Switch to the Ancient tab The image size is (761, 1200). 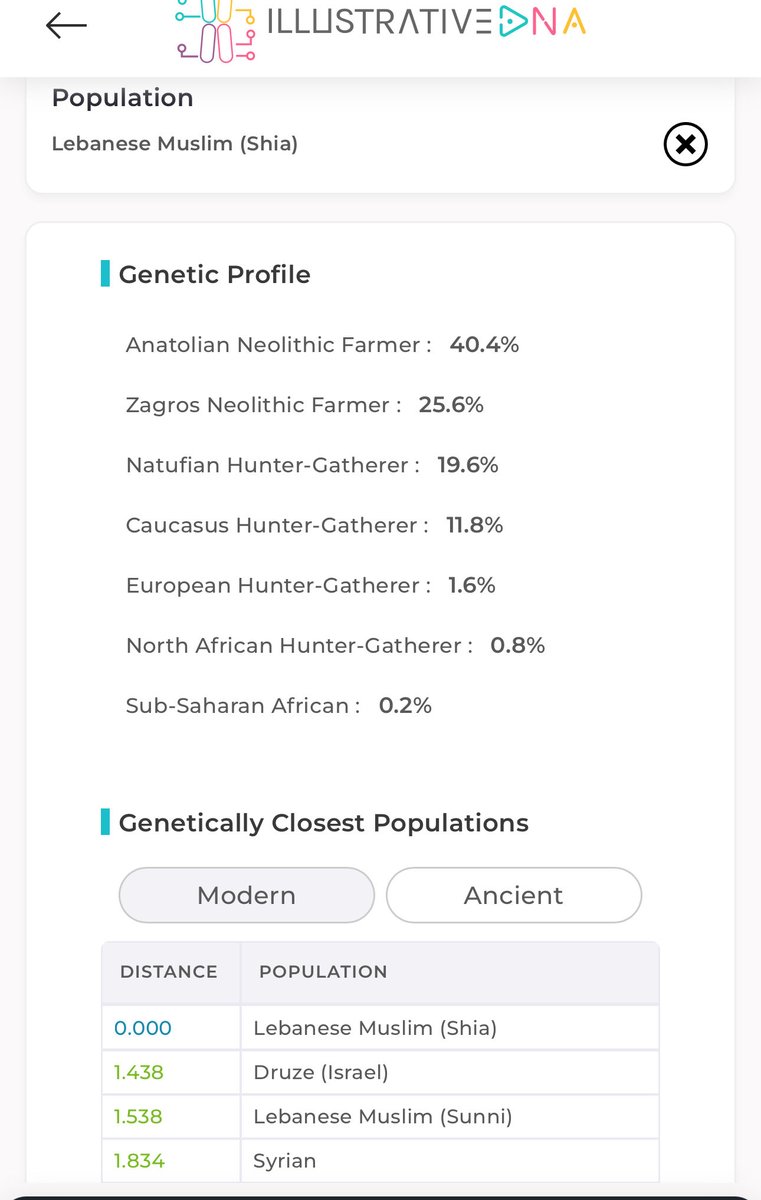pyautogui.click(x=513, y=895)
